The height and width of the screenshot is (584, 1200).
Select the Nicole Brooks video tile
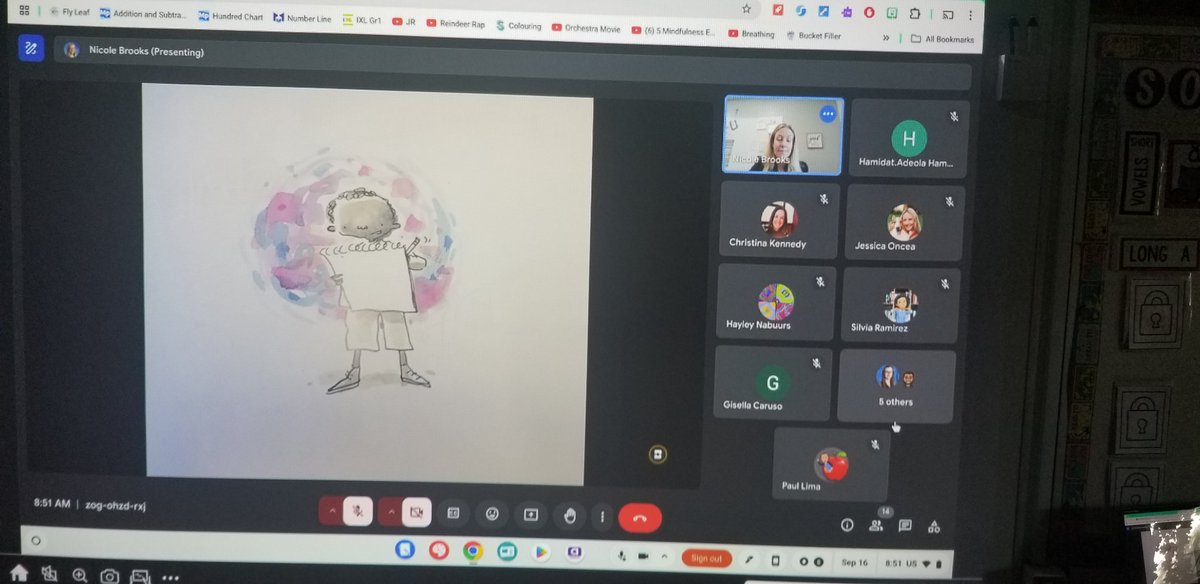point(783,136)
